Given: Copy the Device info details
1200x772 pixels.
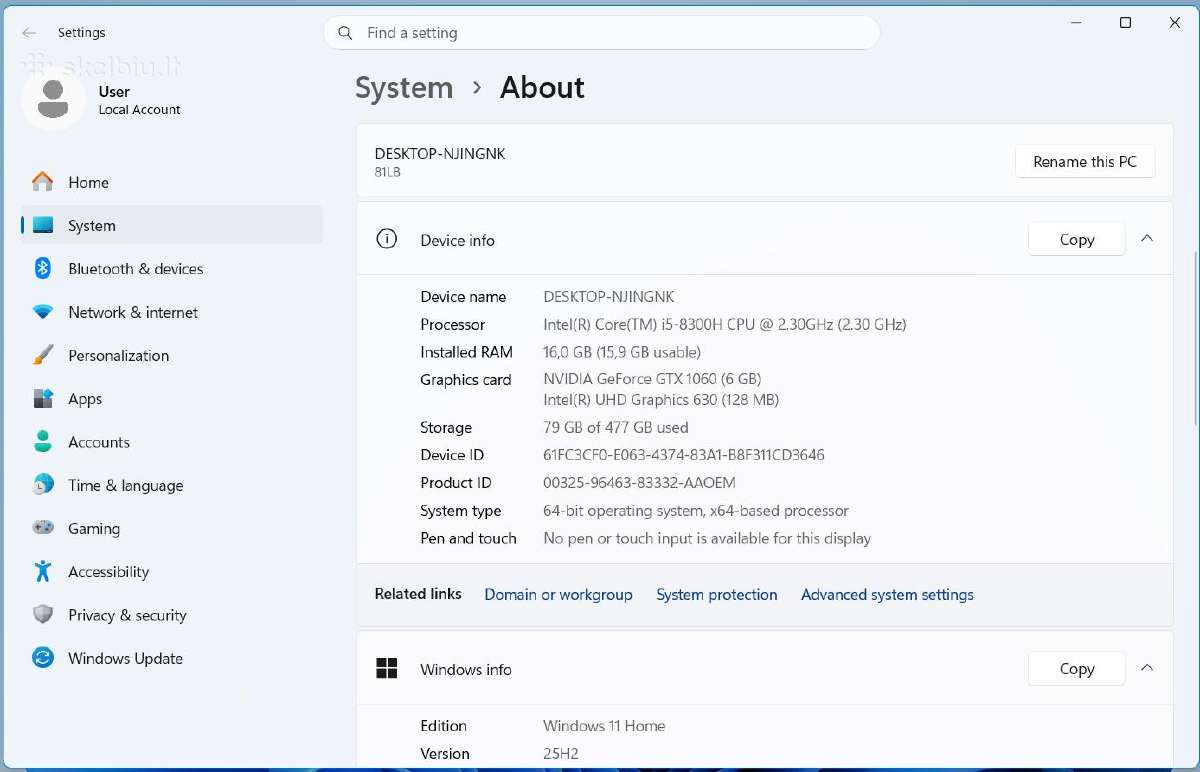Looking at the screenshot, I should coord(1077,239).
